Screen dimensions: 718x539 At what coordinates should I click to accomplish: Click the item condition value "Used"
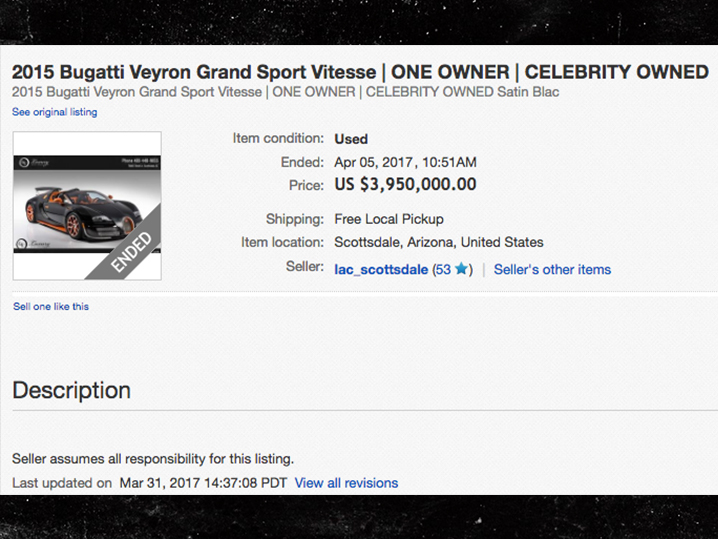[x=351, y=139]
